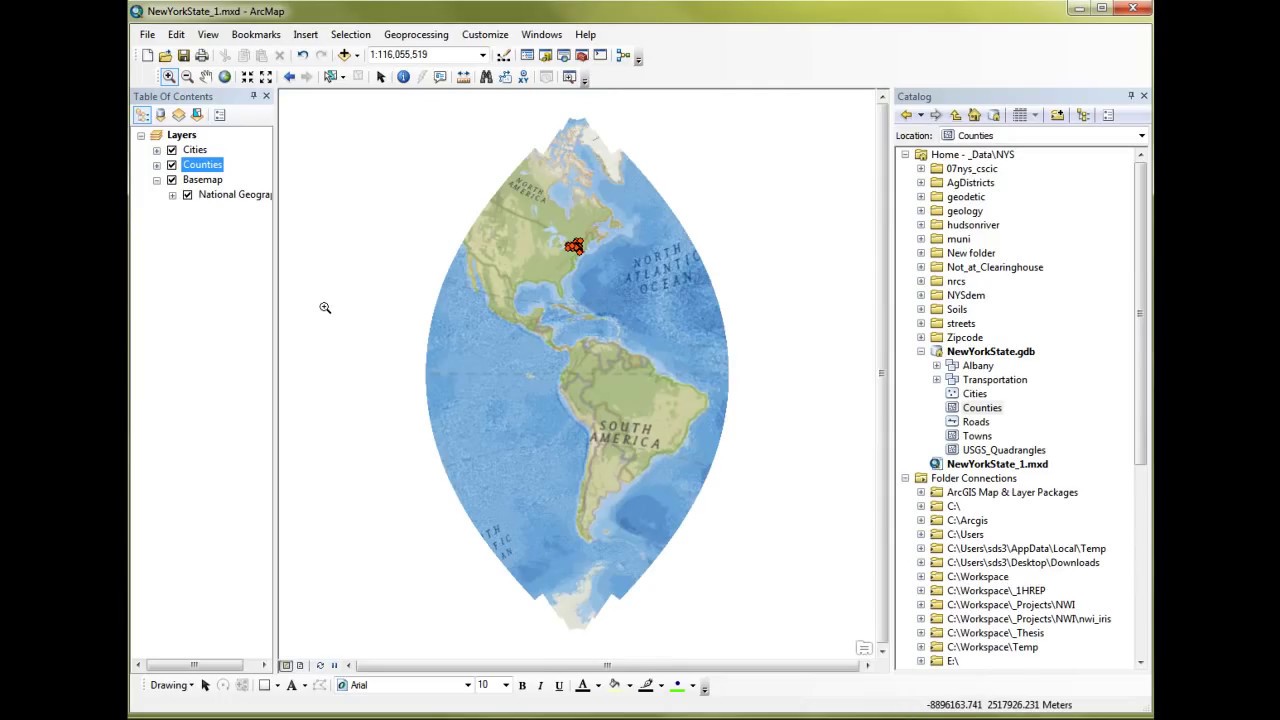
Task: Undo the last action
Action: [302, 55]
